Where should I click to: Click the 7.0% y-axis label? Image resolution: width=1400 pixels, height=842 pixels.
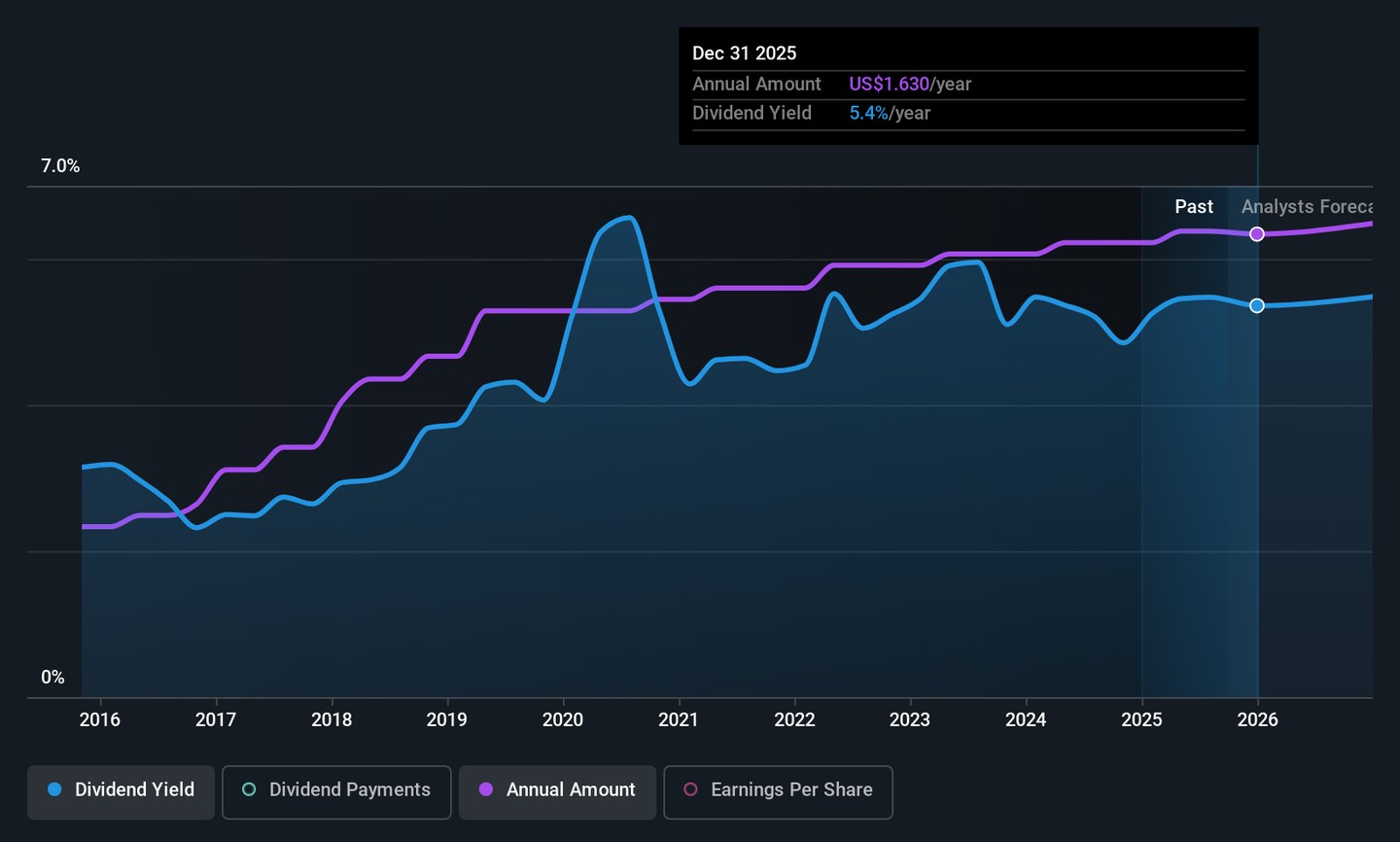(60, 166)
